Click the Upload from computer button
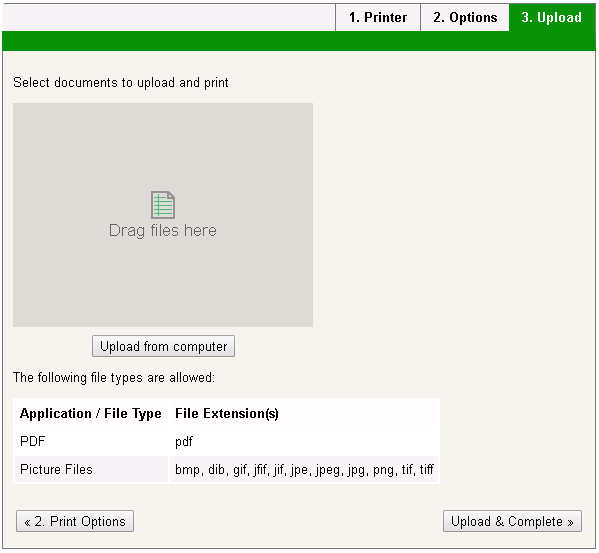The height and width of the screenshot is (553, 599). point(164,346)
